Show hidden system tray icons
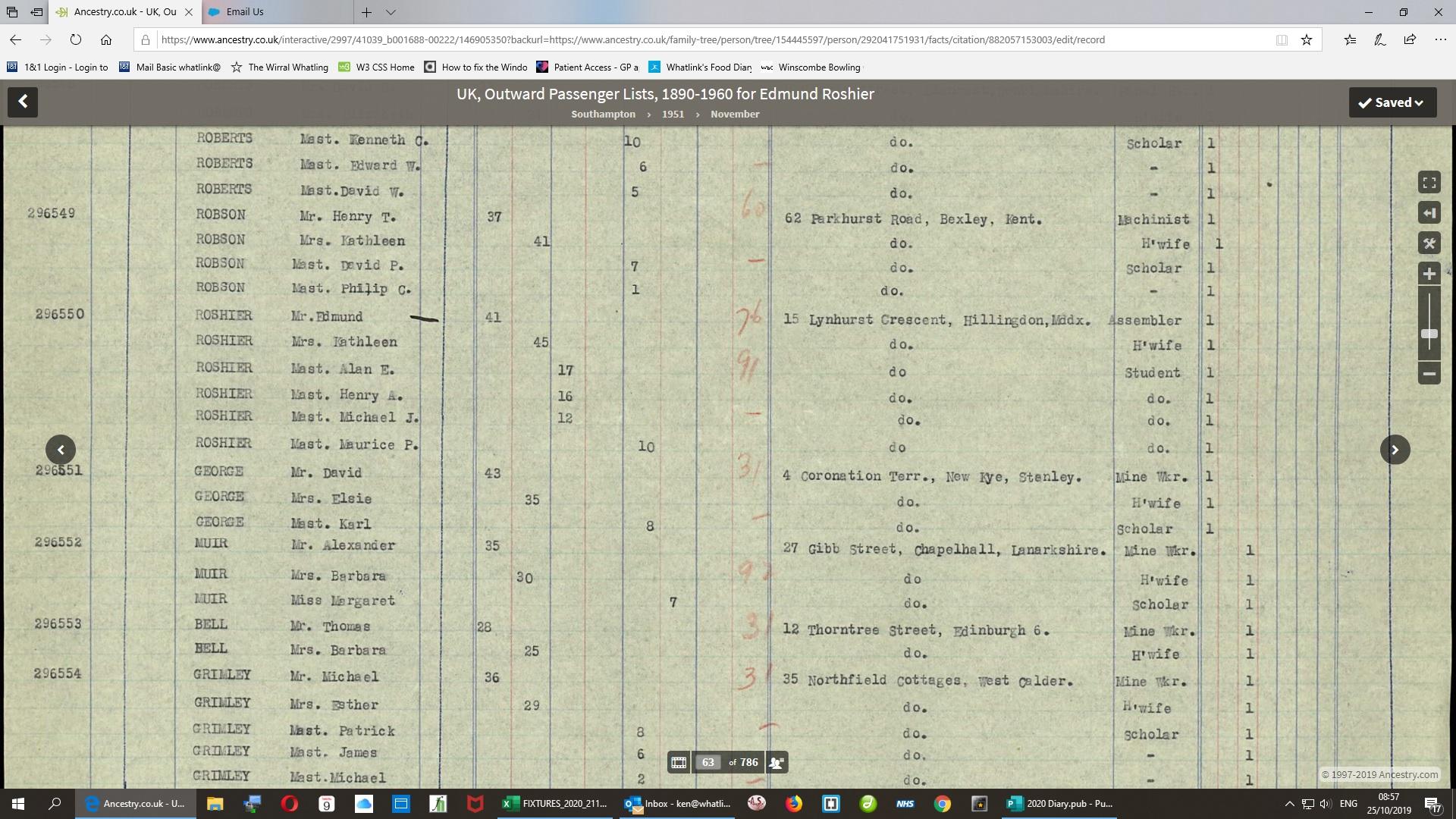Image resolution: width=1456 pixels, height=819 pixels. (1289, 804)
